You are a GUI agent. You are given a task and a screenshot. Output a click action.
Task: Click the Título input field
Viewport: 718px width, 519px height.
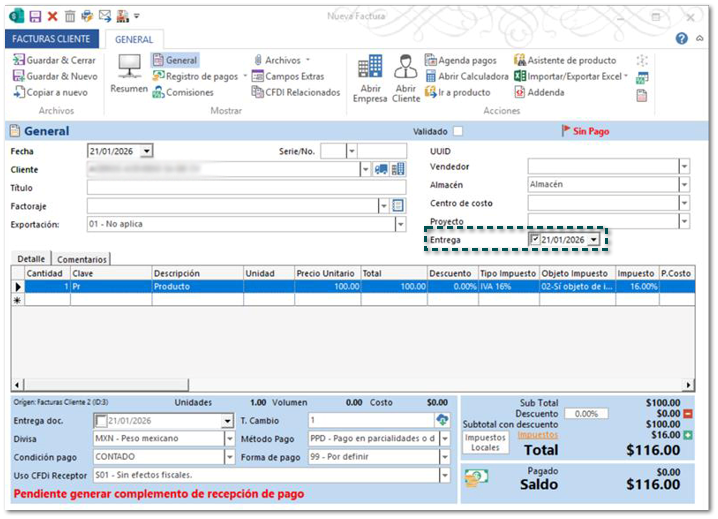point(246,187)
